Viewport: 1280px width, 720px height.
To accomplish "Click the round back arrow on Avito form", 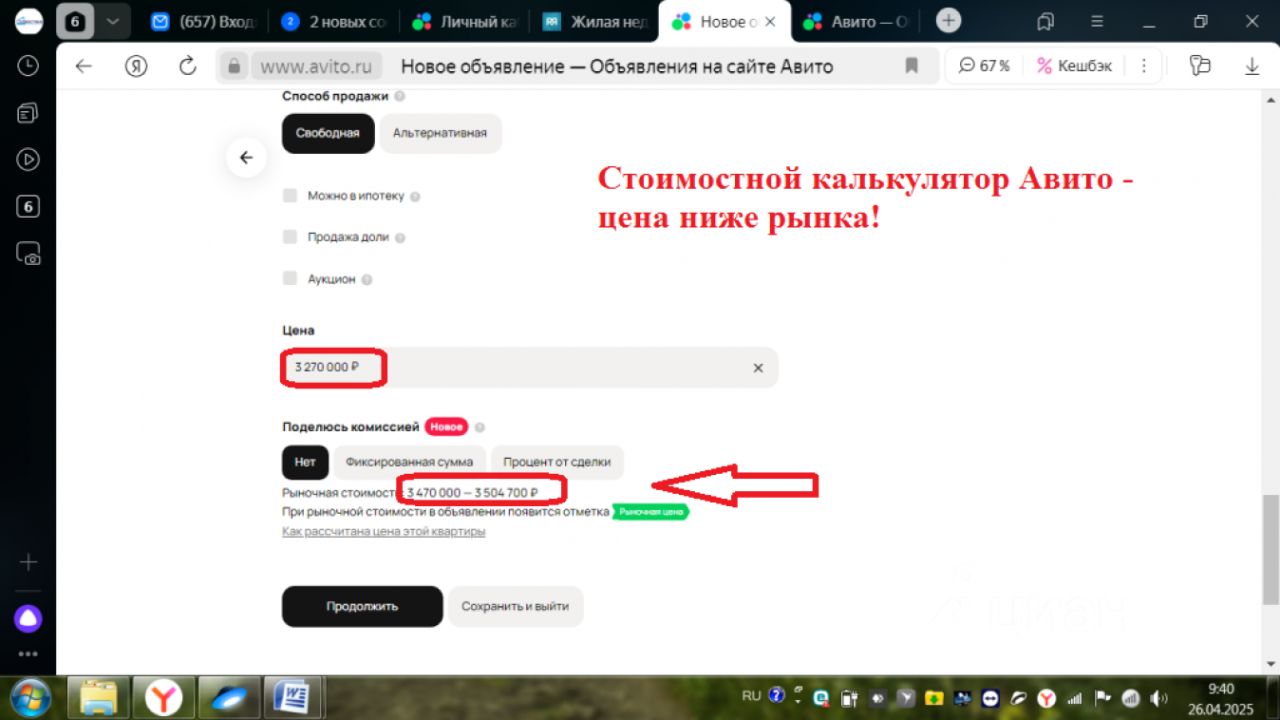I will (246, 157).
